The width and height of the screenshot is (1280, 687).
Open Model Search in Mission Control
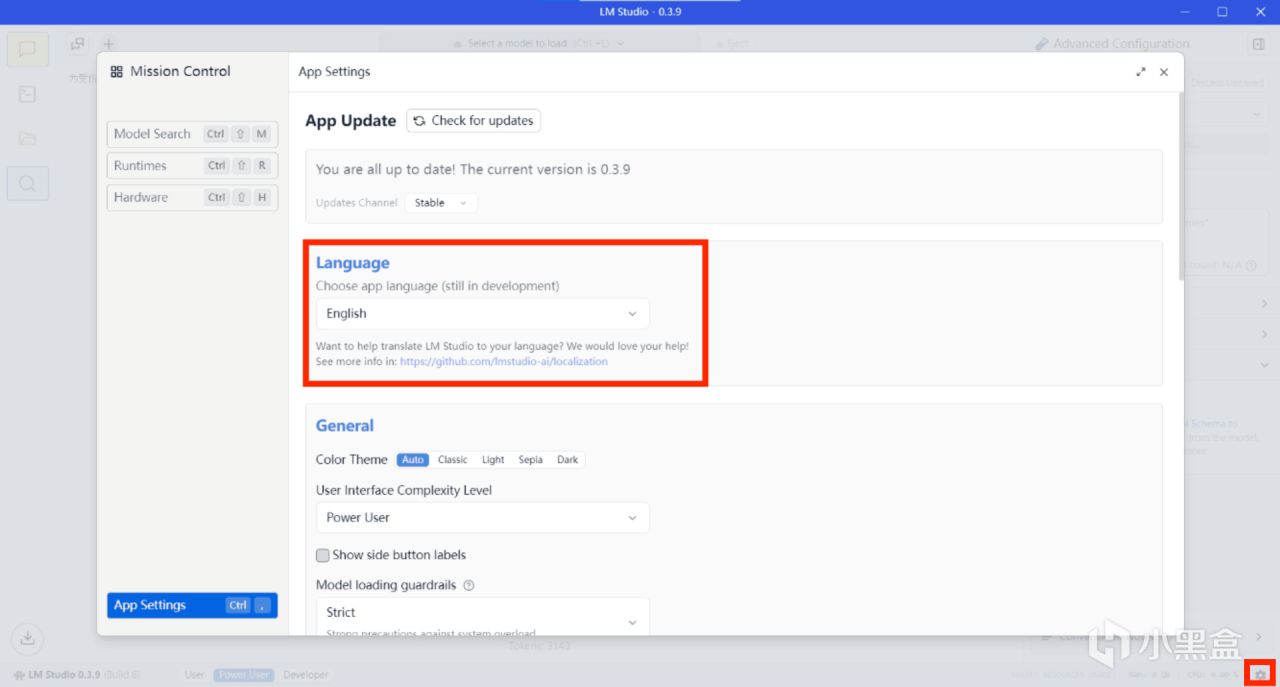coord(192,134)
